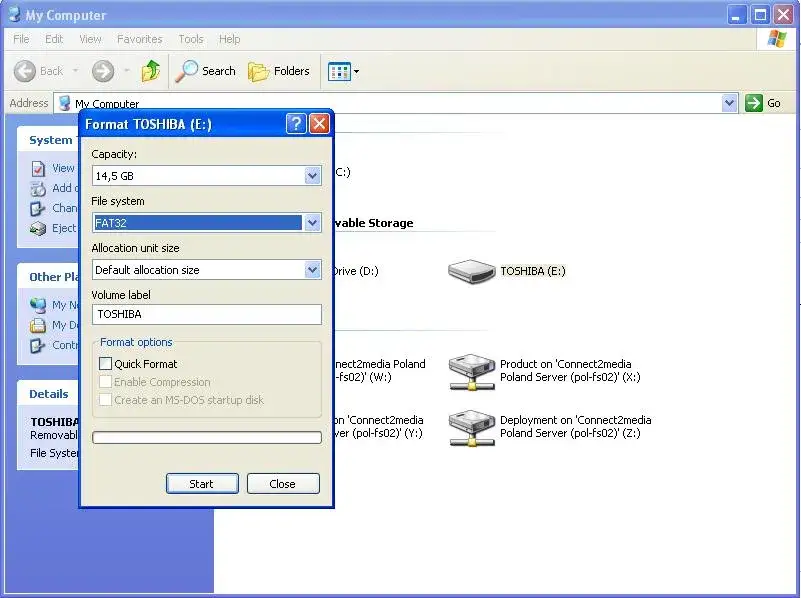Screen dimensions: 801x598
Task: Click the help question mark in Format dialog
Action: coord(296,124)
